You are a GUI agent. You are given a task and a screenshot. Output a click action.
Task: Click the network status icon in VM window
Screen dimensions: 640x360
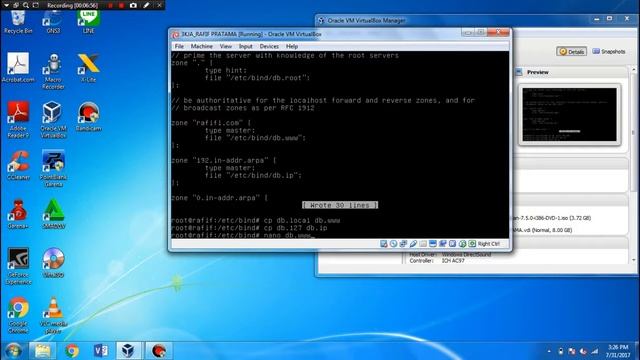point(403,244)
